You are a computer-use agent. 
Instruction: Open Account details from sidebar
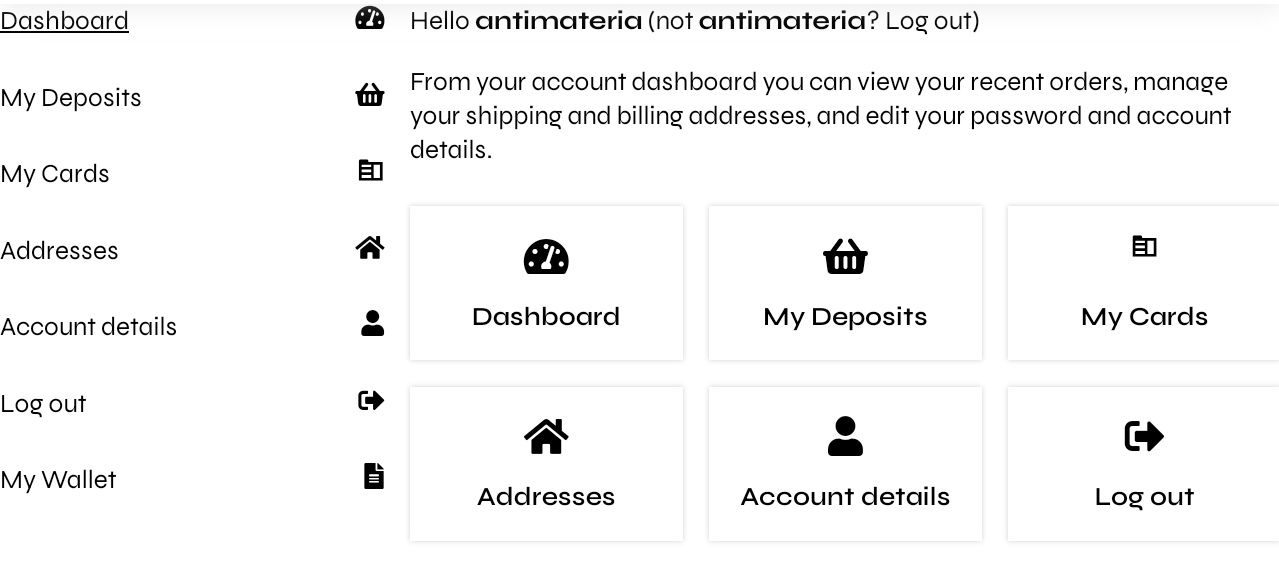click(x=88, y=327)
